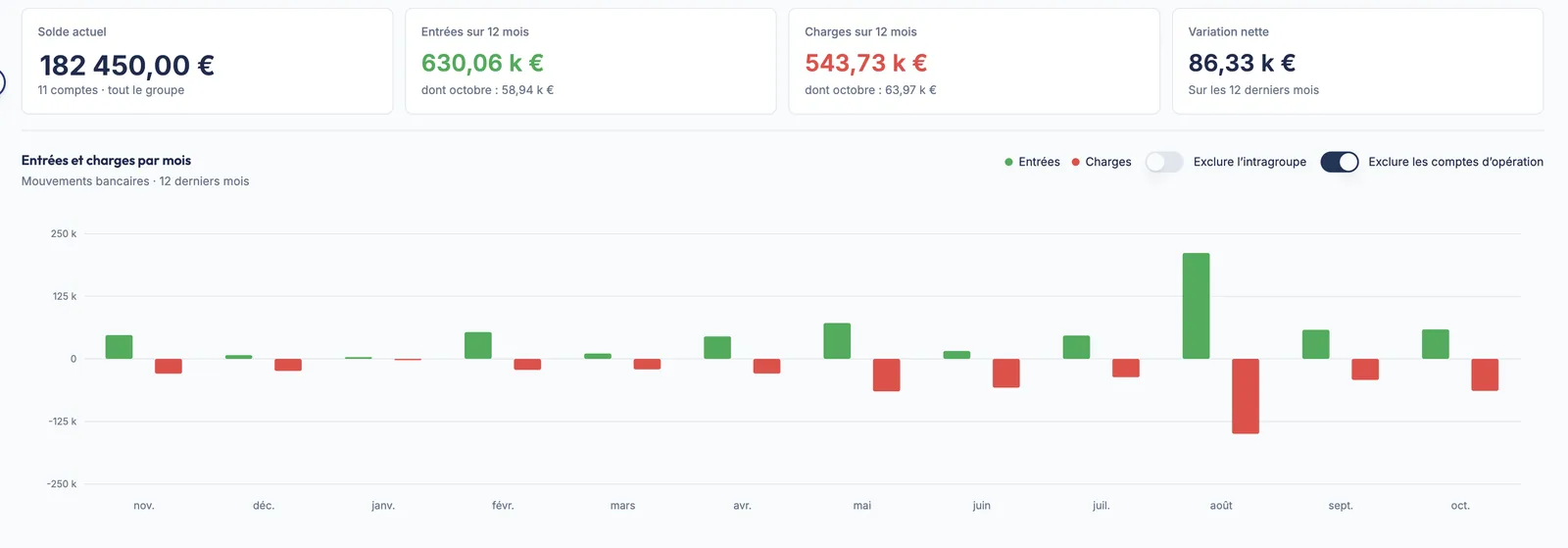
Task: Click the janv. axis label
Action: point(383,506)
